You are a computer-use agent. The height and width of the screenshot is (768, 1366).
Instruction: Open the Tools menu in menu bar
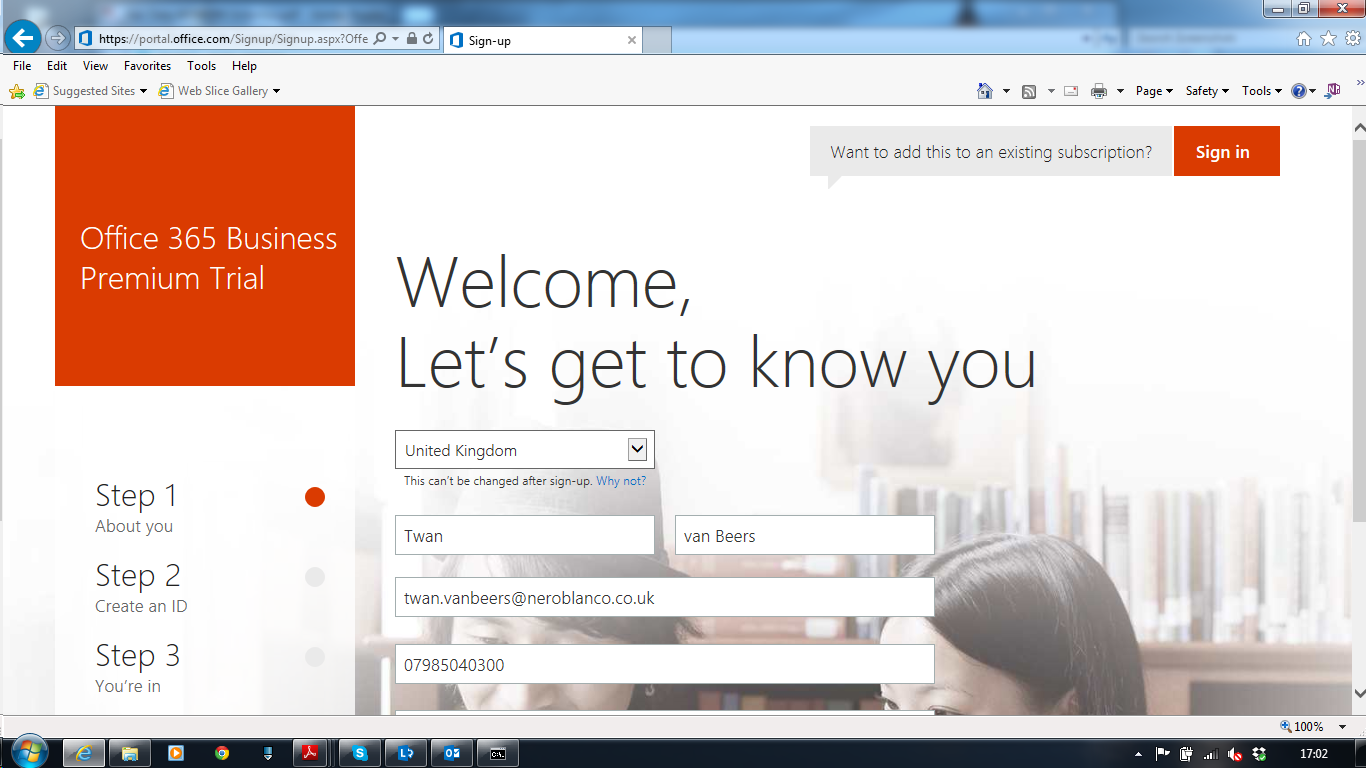tap(201, 66)
